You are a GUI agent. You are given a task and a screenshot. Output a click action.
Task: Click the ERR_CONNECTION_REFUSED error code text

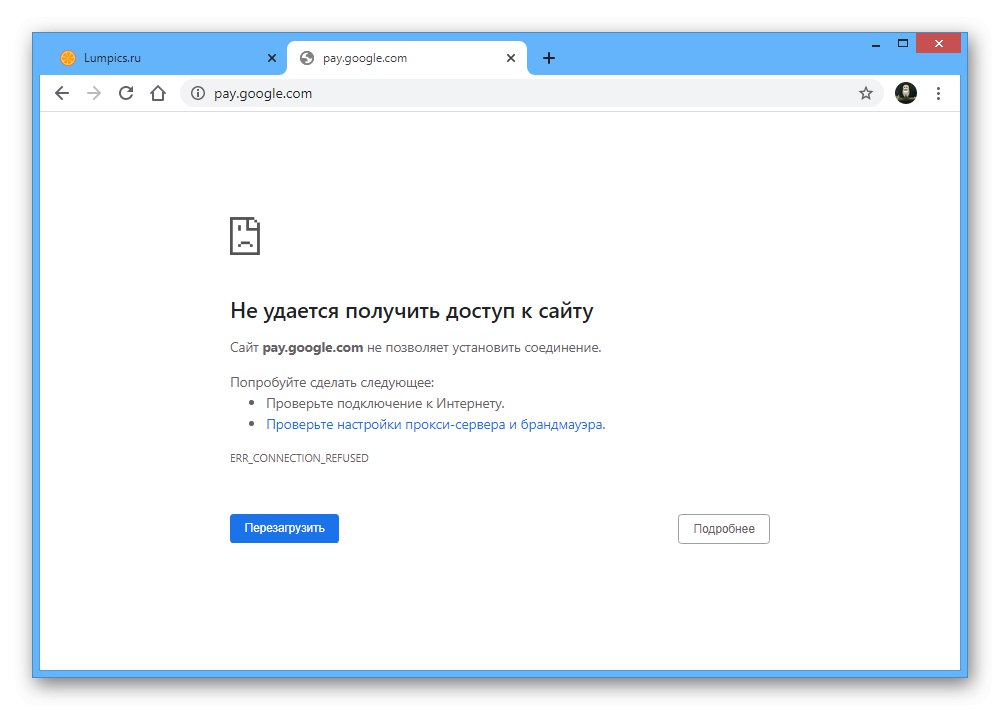click(299, 458)
